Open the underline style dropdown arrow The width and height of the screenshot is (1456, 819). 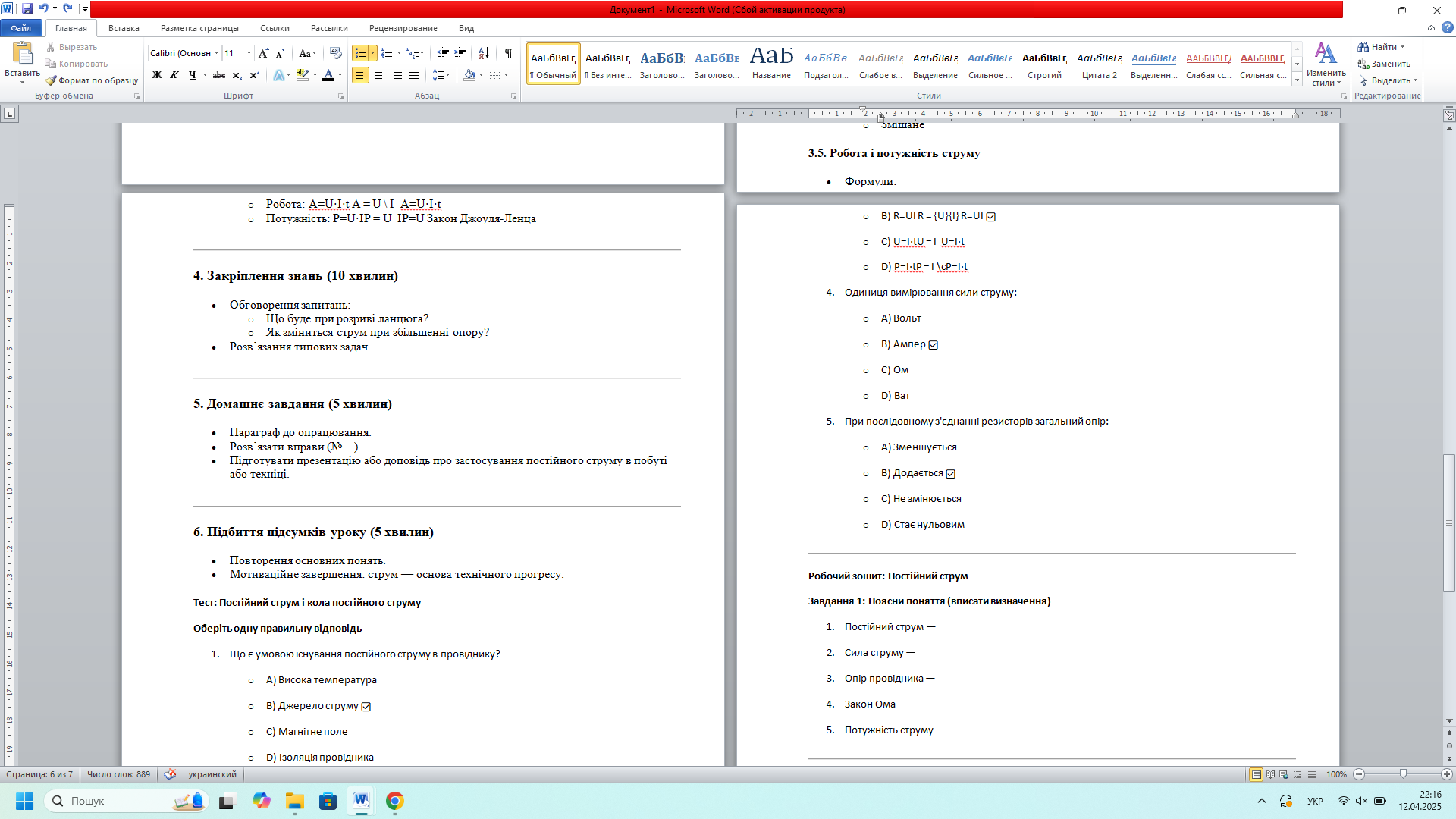tap(205, 75)
